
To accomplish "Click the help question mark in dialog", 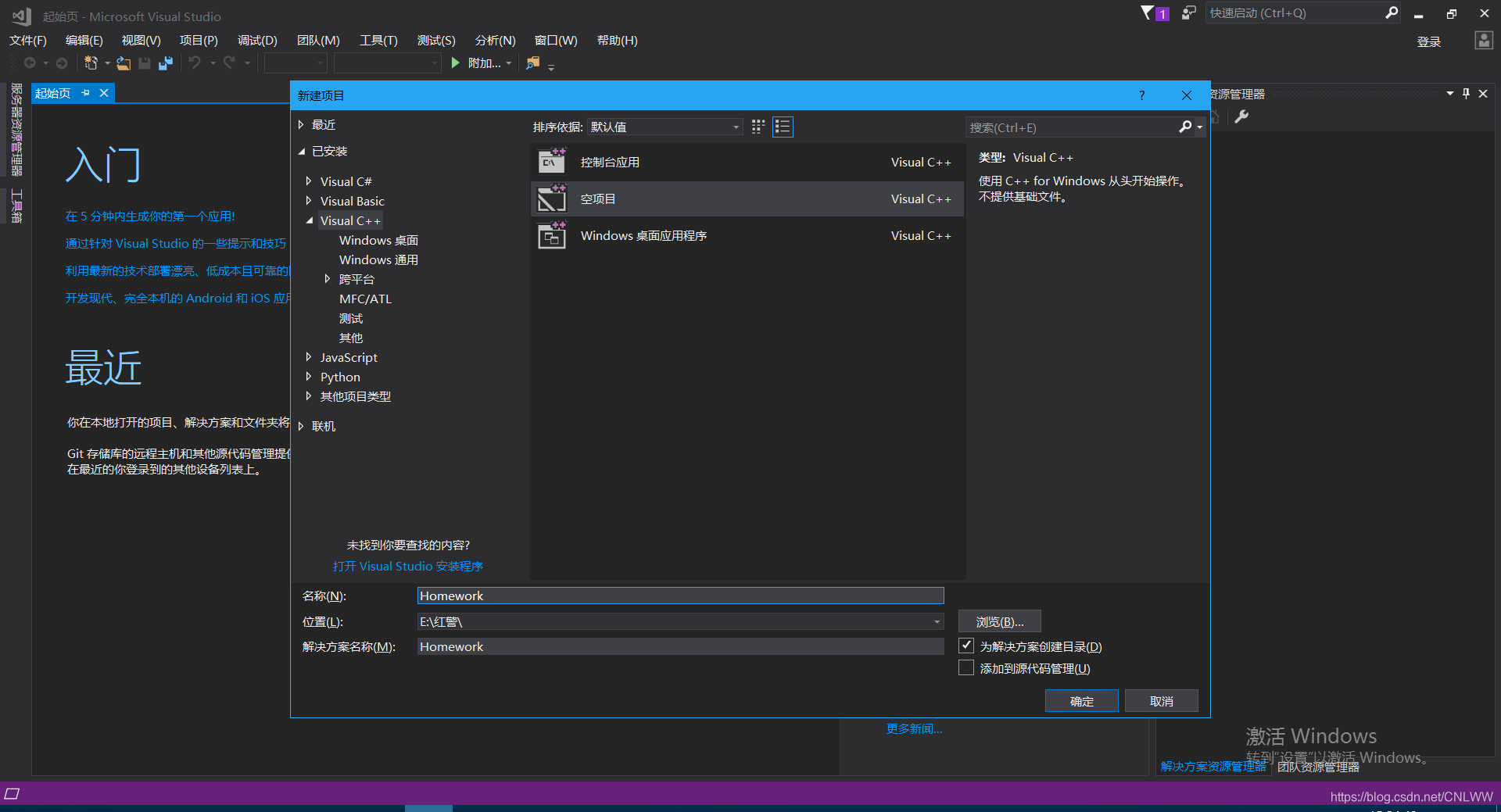I will click(x=1141, y=95).
